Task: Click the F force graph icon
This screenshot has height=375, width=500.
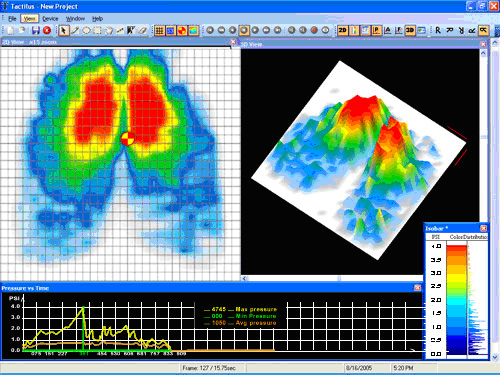Action: (399, 30)
